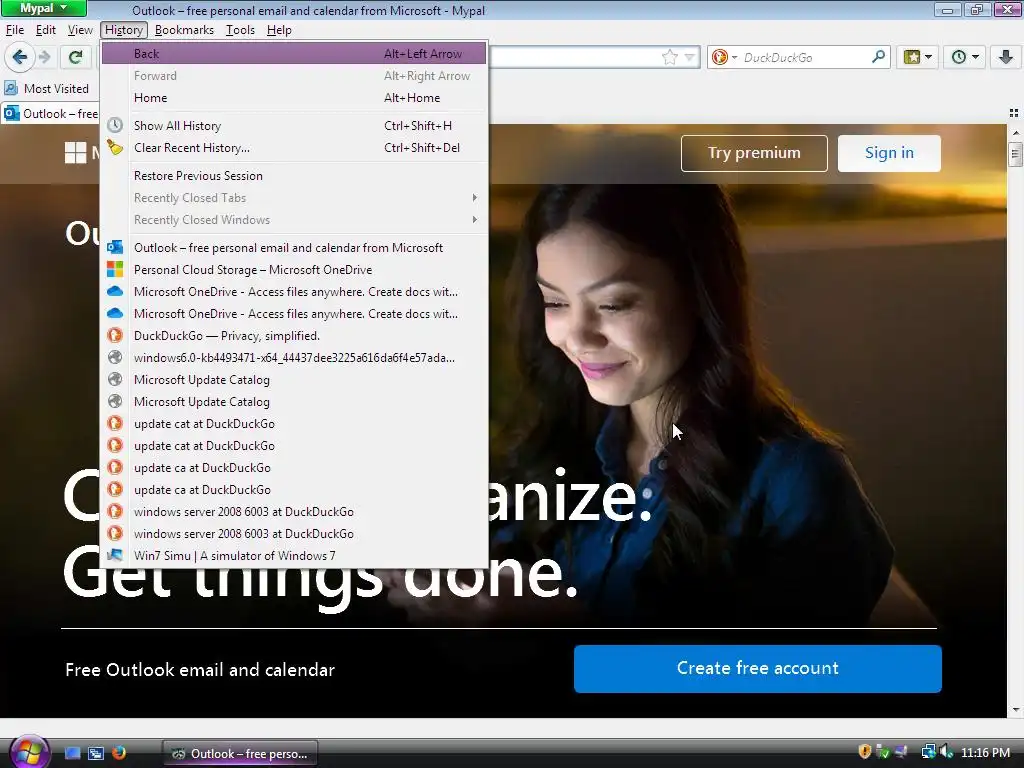
Task: Open the File menu
Action: [x=14, y=30]
